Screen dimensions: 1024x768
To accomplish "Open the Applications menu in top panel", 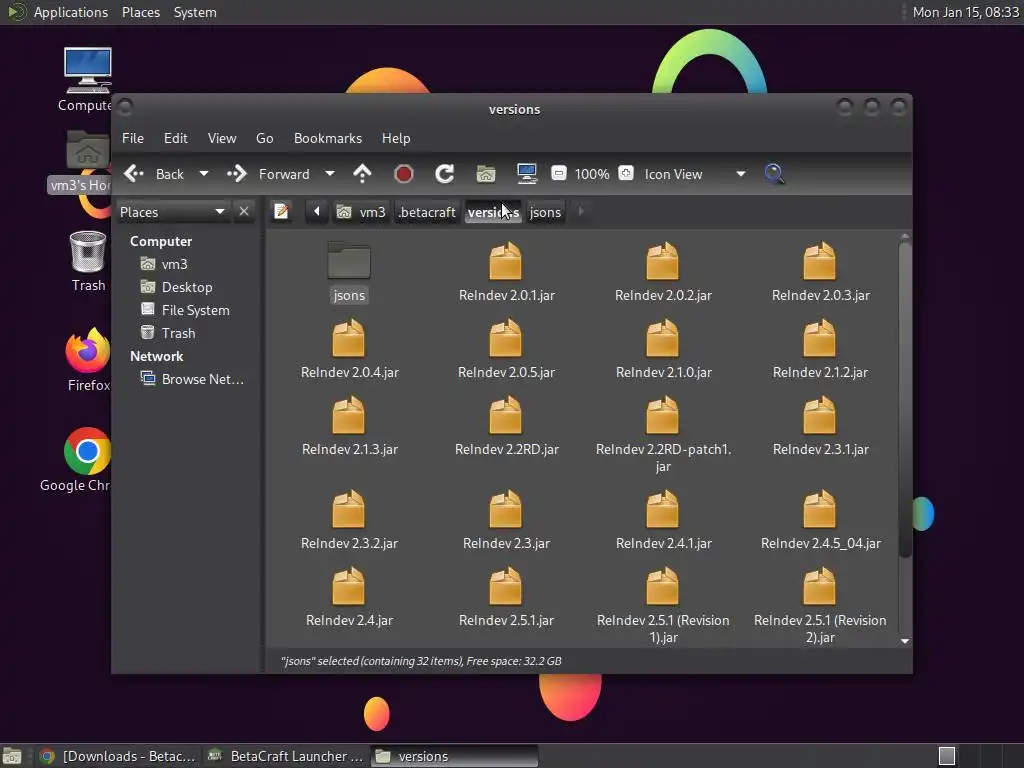I will pos(70,12).
